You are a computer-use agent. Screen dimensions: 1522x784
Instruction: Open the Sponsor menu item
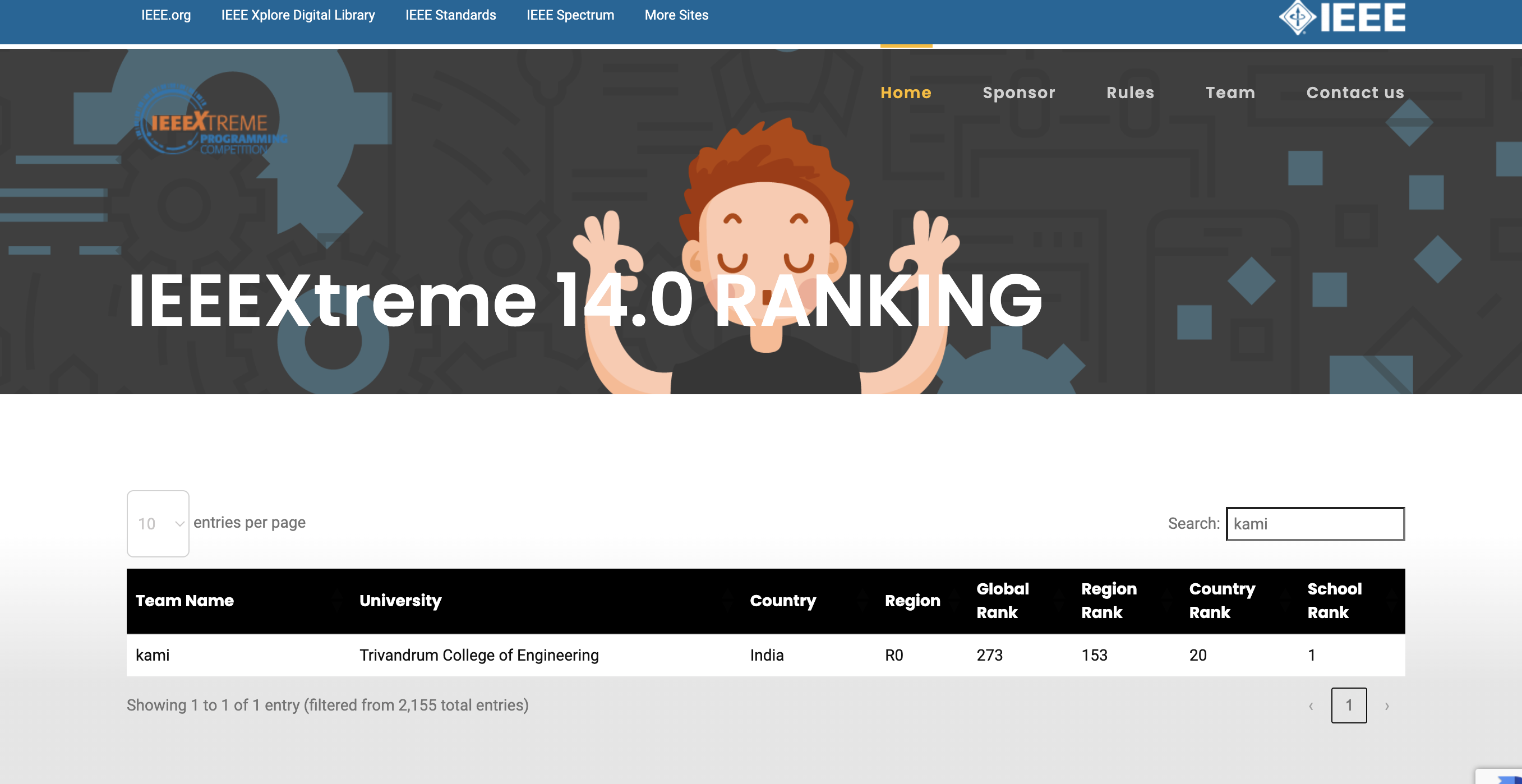click(x=1018, y=93)
